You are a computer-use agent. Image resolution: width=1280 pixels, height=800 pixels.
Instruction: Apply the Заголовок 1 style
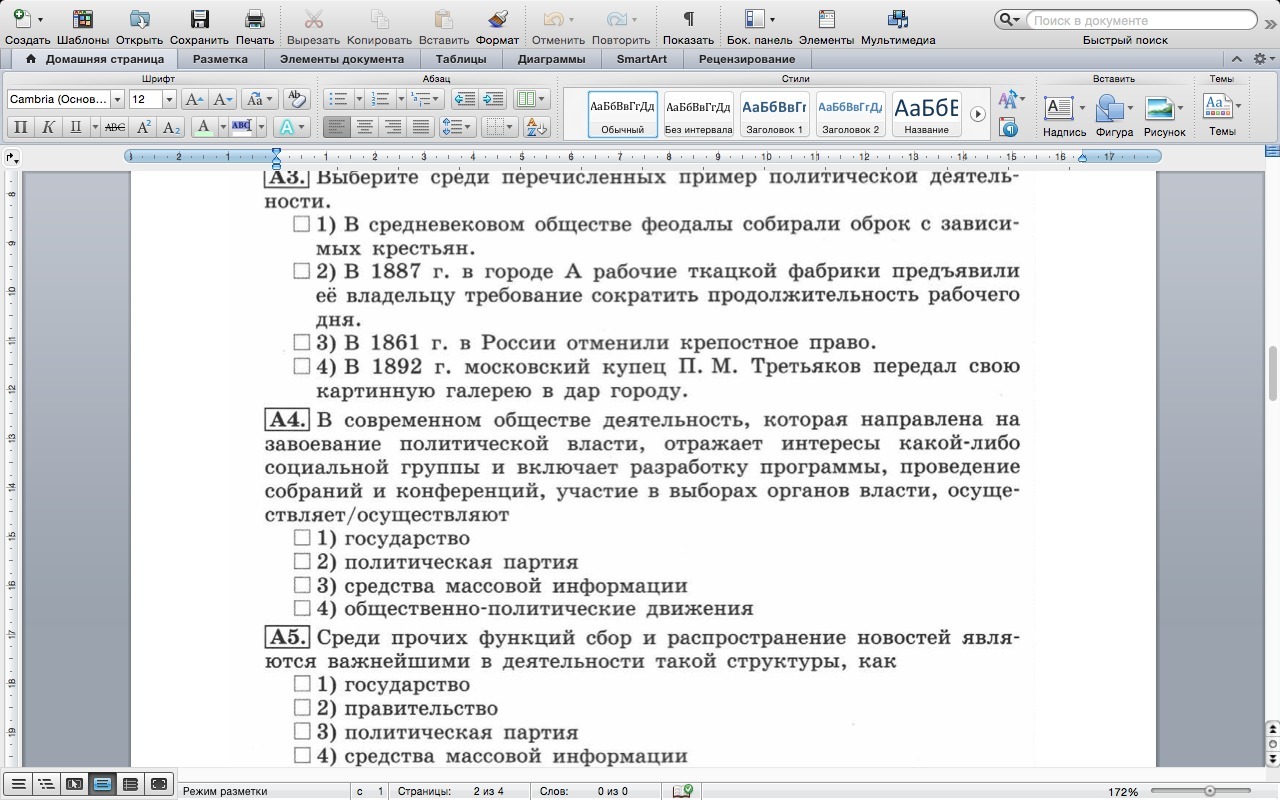774,114
